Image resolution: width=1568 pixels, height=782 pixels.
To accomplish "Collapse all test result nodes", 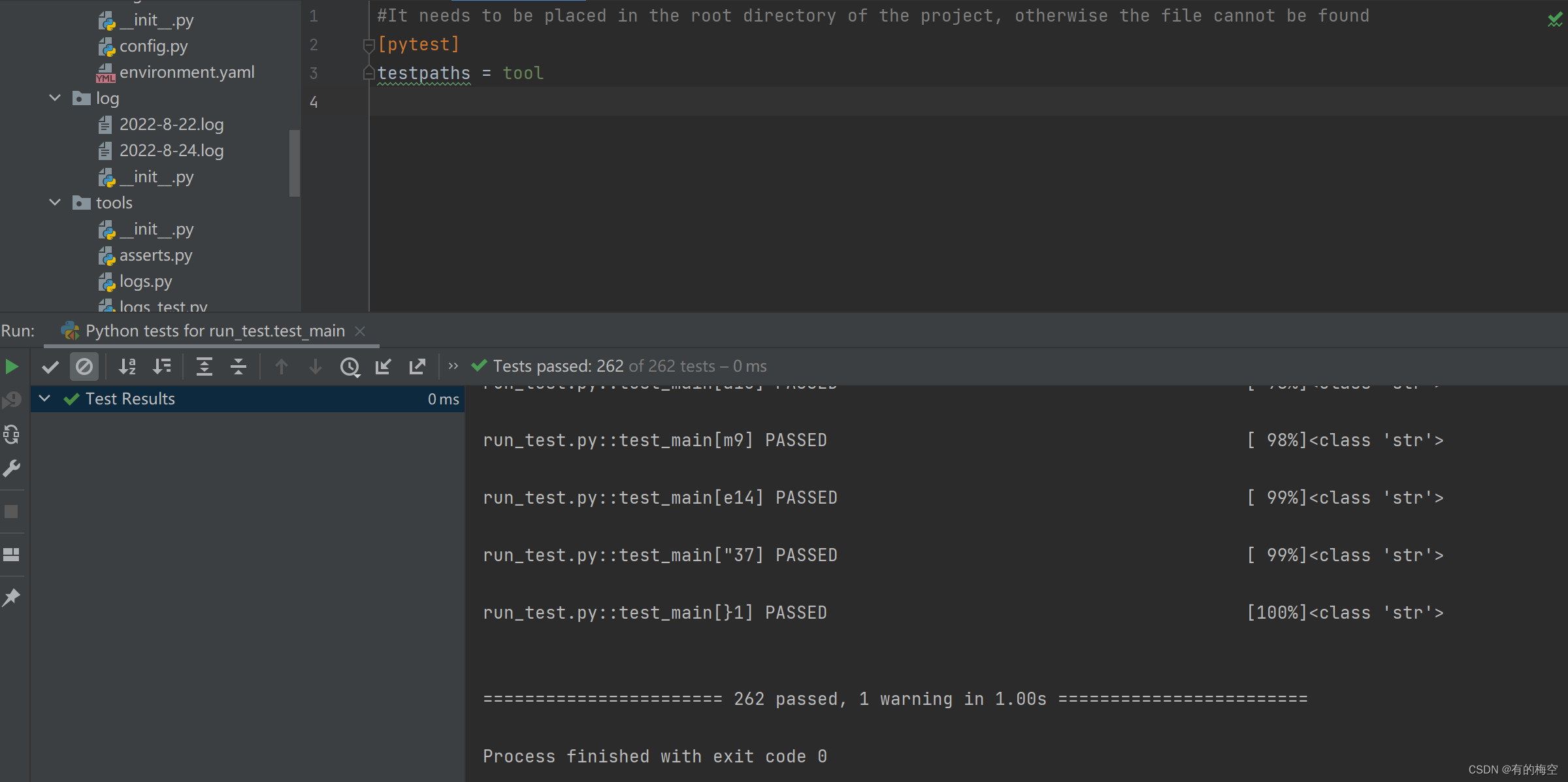I will pyautogui.click(x=238, y=367).
